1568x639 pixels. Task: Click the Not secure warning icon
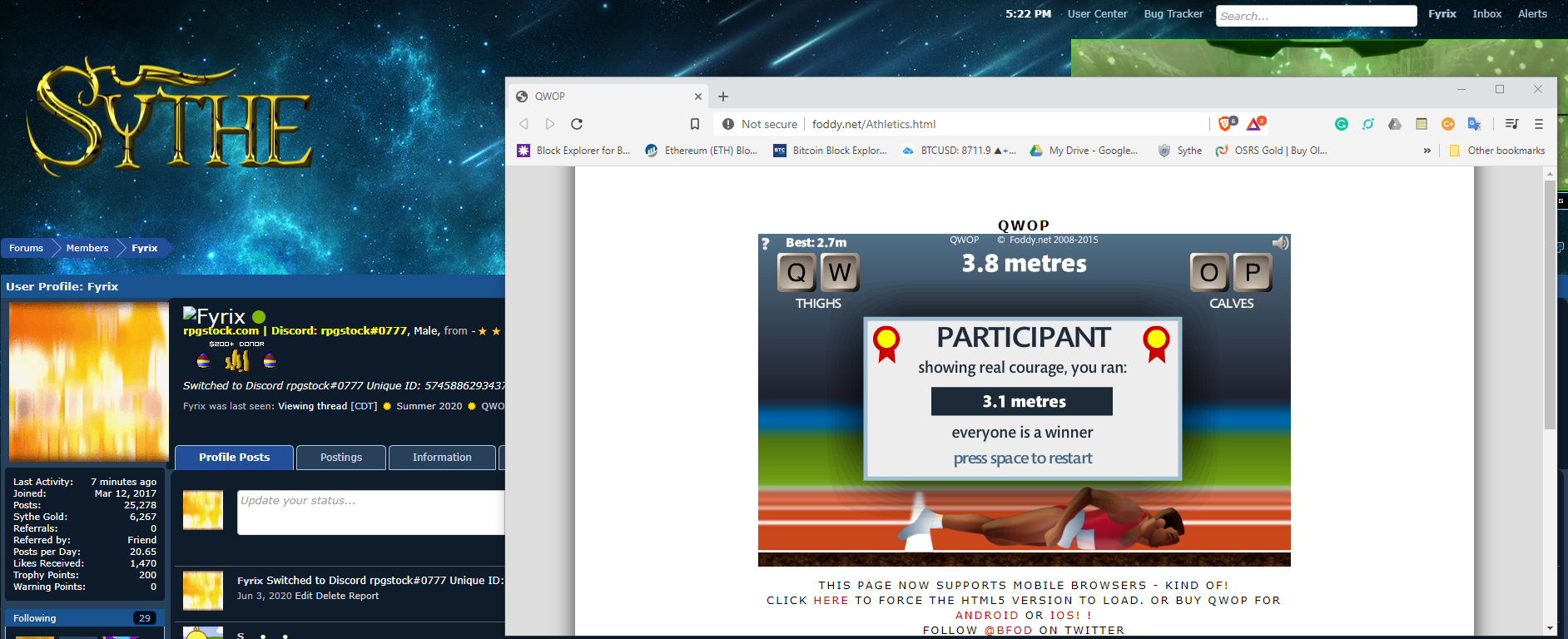click(x=728, y=124)
